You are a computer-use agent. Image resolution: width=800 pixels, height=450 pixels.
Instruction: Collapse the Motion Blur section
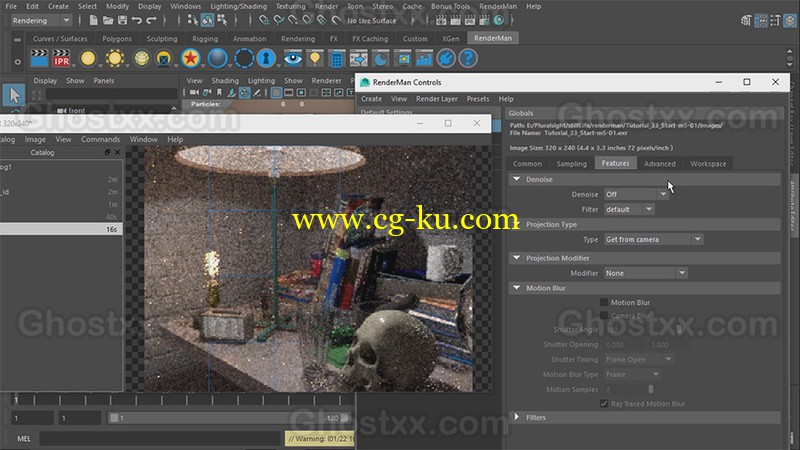[x=517, y=288]
